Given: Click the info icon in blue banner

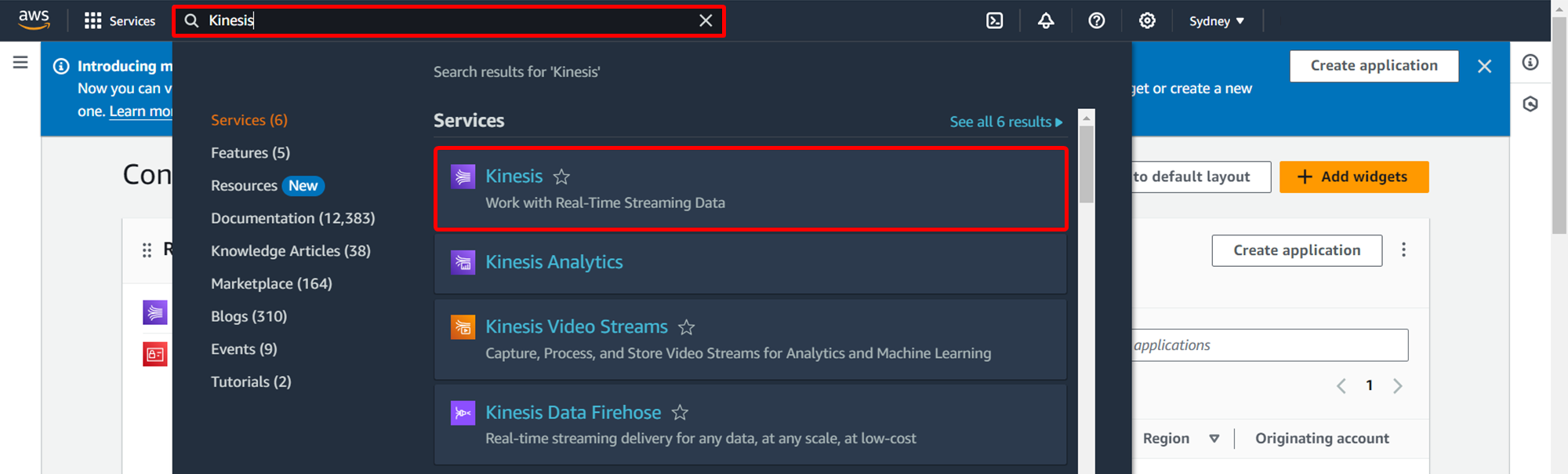Looking at the screenshot, I should coord(61,66).
